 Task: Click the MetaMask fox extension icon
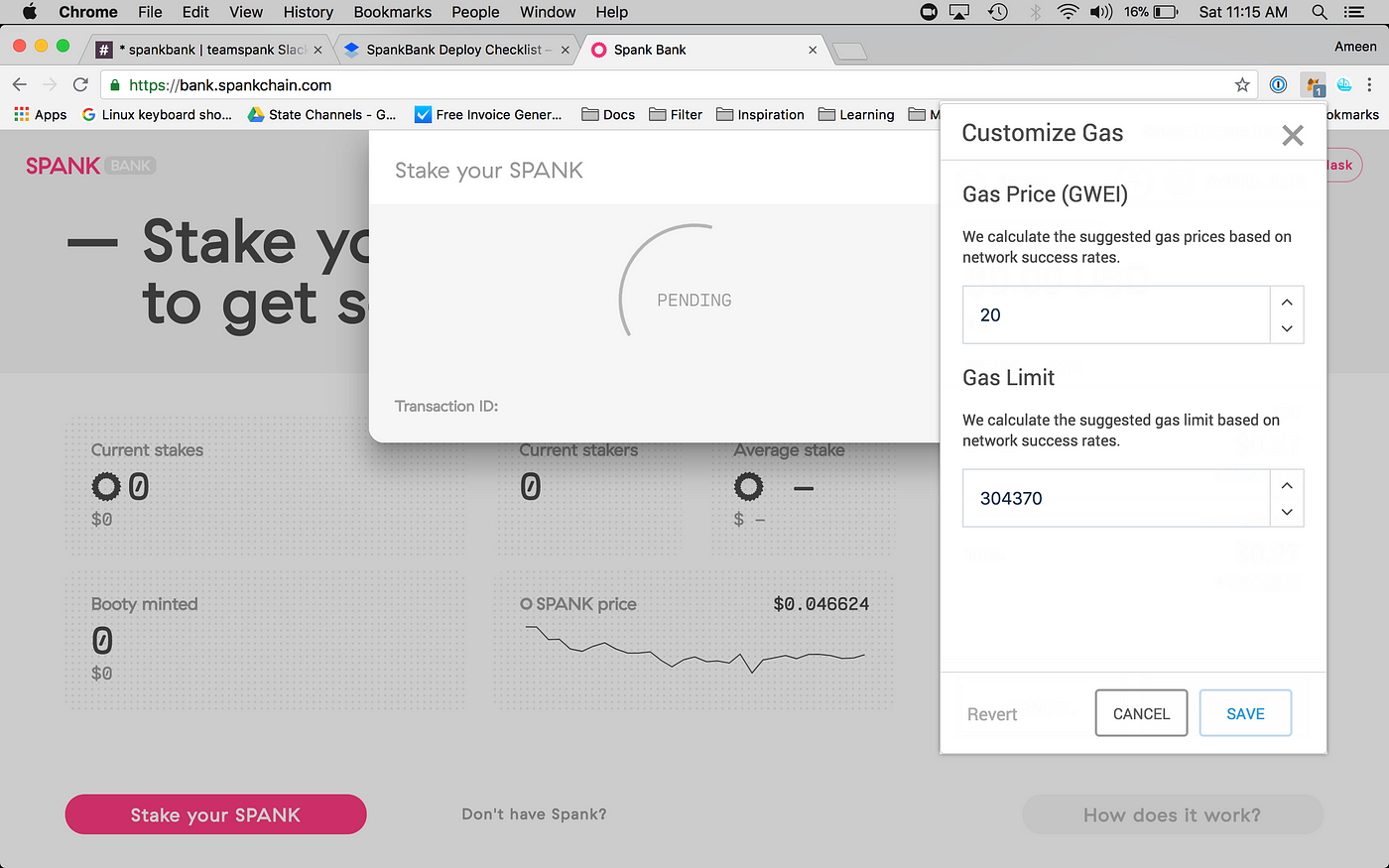[x=1314, y=85]
